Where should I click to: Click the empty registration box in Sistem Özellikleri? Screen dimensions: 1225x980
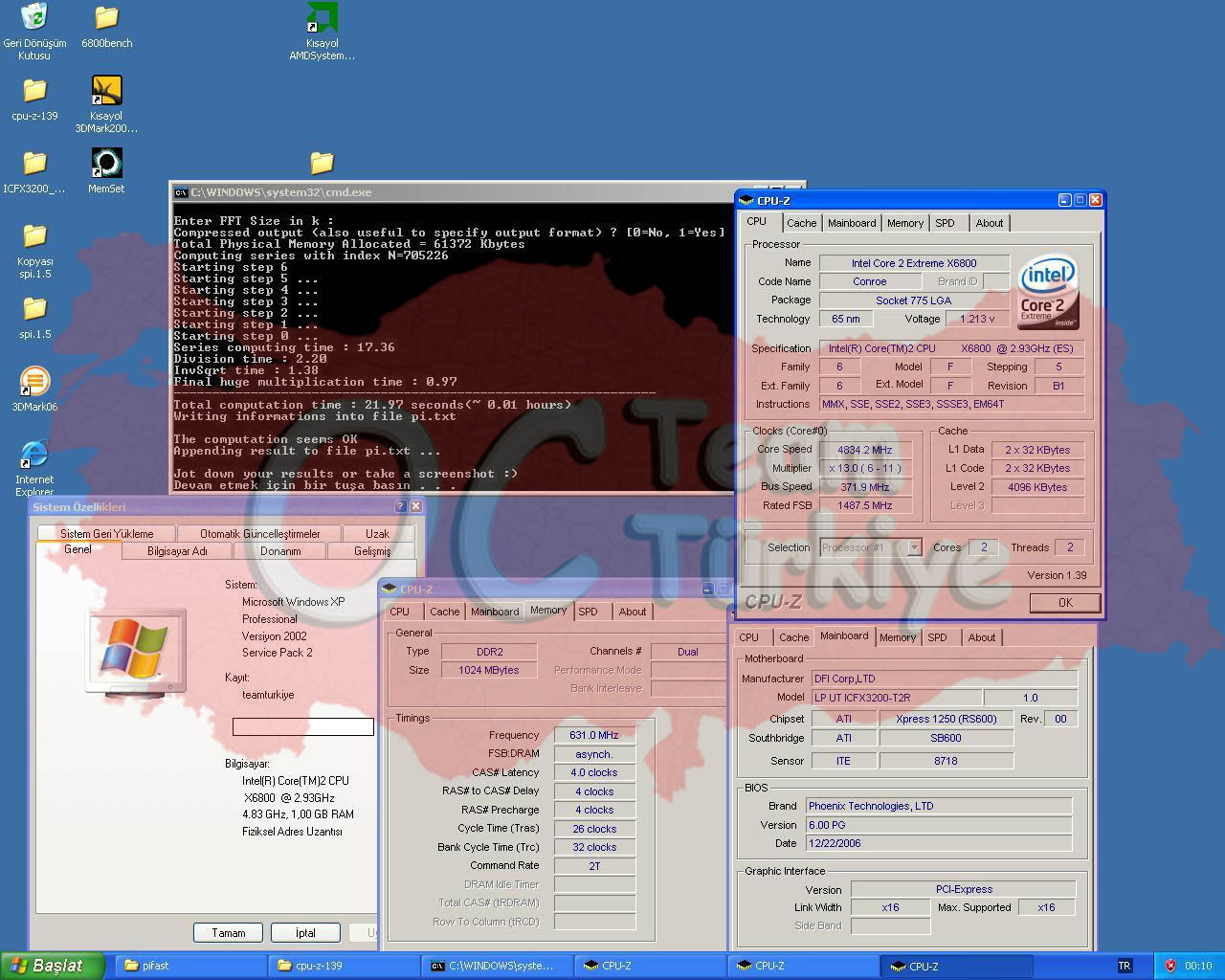303,727
